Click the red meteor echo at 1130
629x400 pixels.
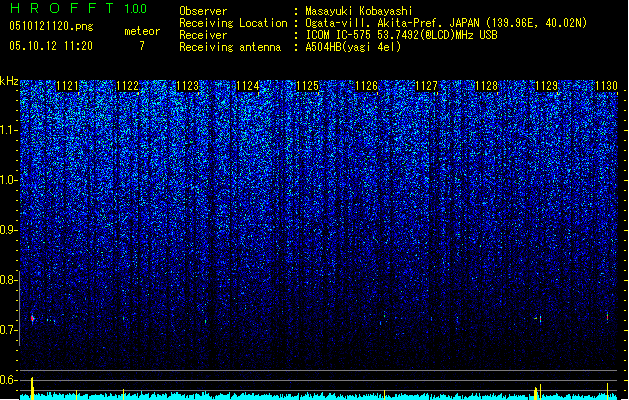pos(607,317)
